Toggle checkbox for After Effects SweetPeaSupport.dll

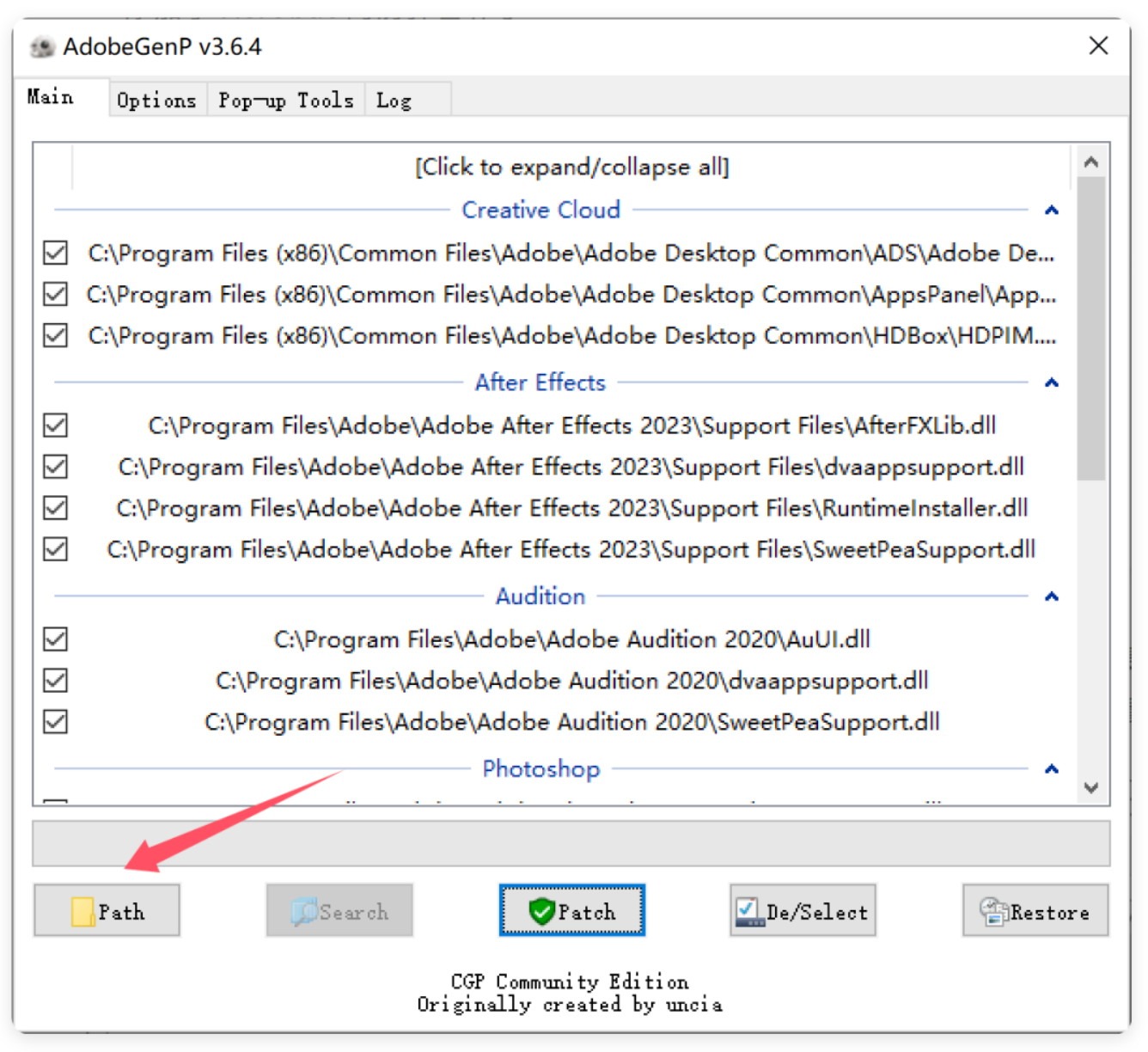56,549
